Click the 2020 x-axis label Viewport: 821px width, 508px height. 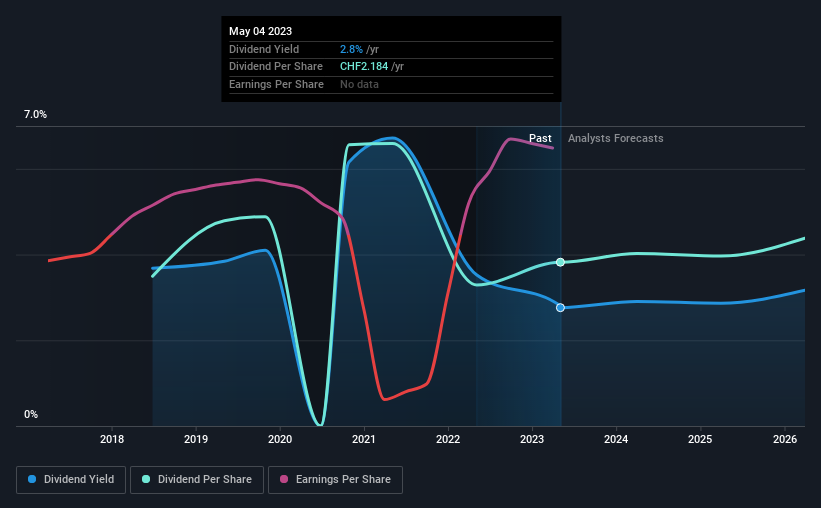click(280, 439)
